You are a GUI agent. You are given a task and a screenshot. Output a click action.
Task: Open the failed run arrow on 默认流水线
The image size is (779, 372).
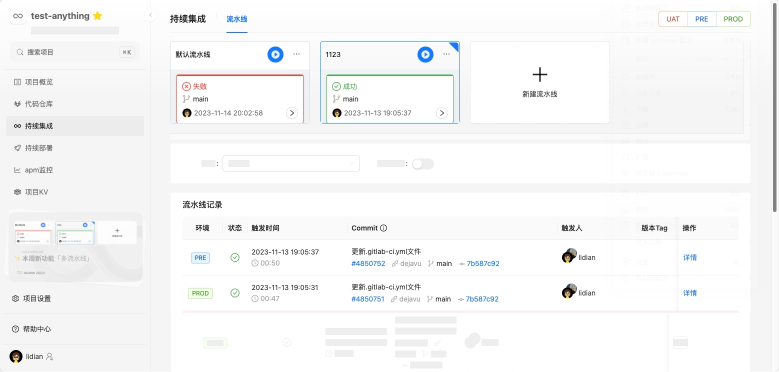292,113
